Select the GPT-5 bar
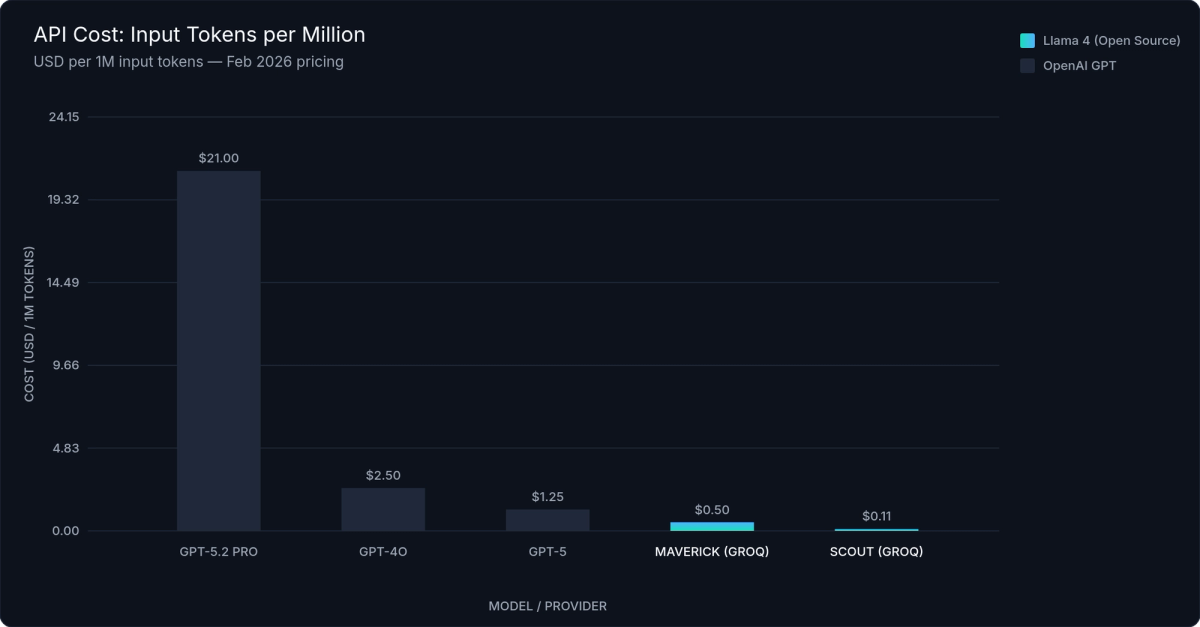The height and width of the screenshot is (627, 1200). click(548, 518)
